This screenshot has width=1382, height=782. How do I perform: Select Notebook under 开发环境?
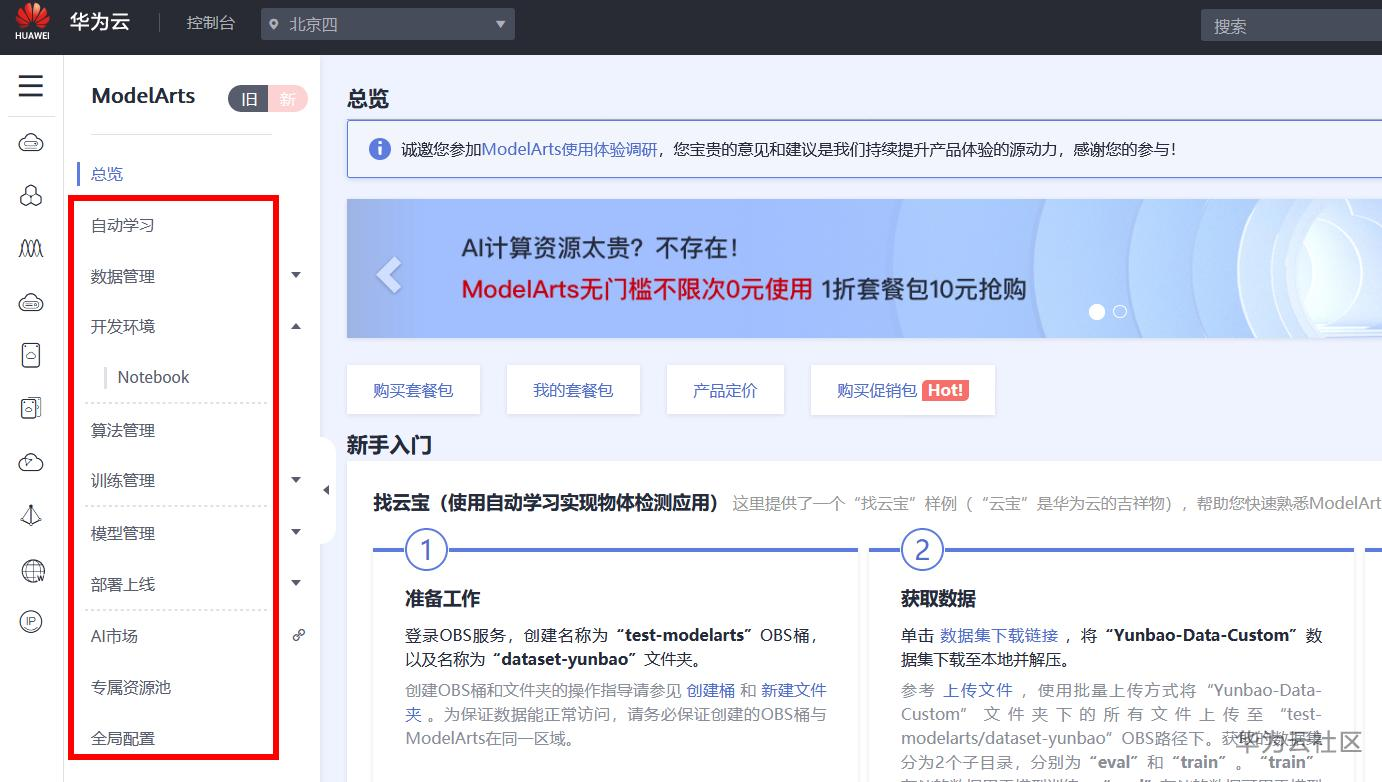pyautogui.click(x=153, y=377)
